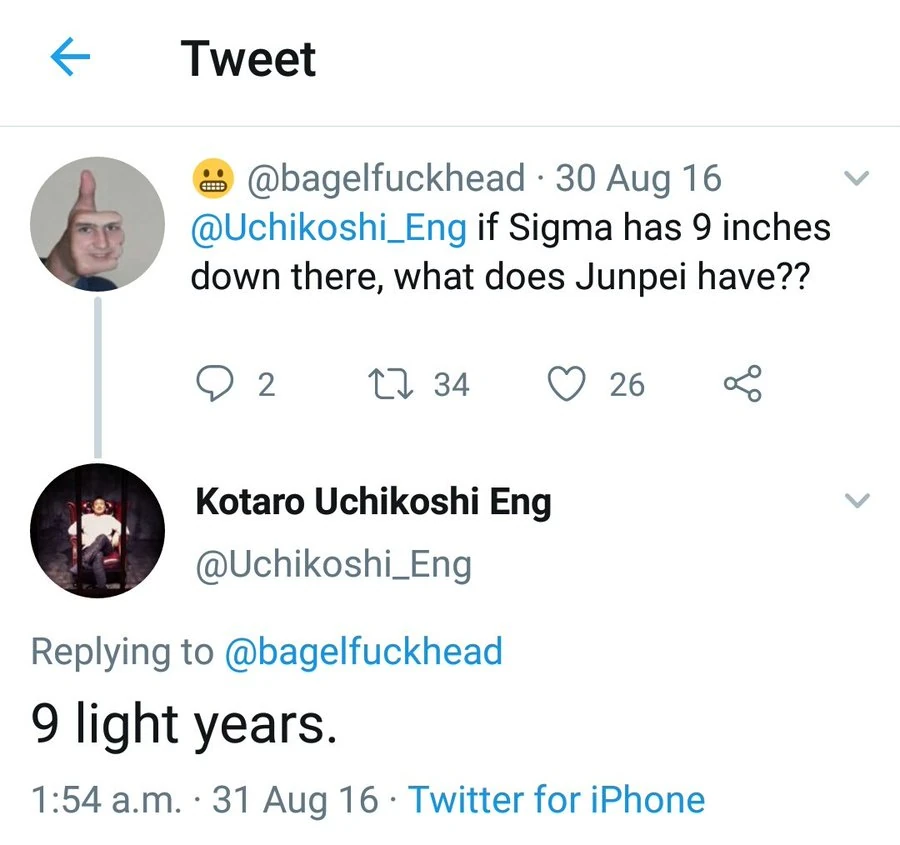Open Kotaro Uchikoshi's profile picture
Image resolution: width=900 pixels, height=845 pixels.
coord(97,530)
